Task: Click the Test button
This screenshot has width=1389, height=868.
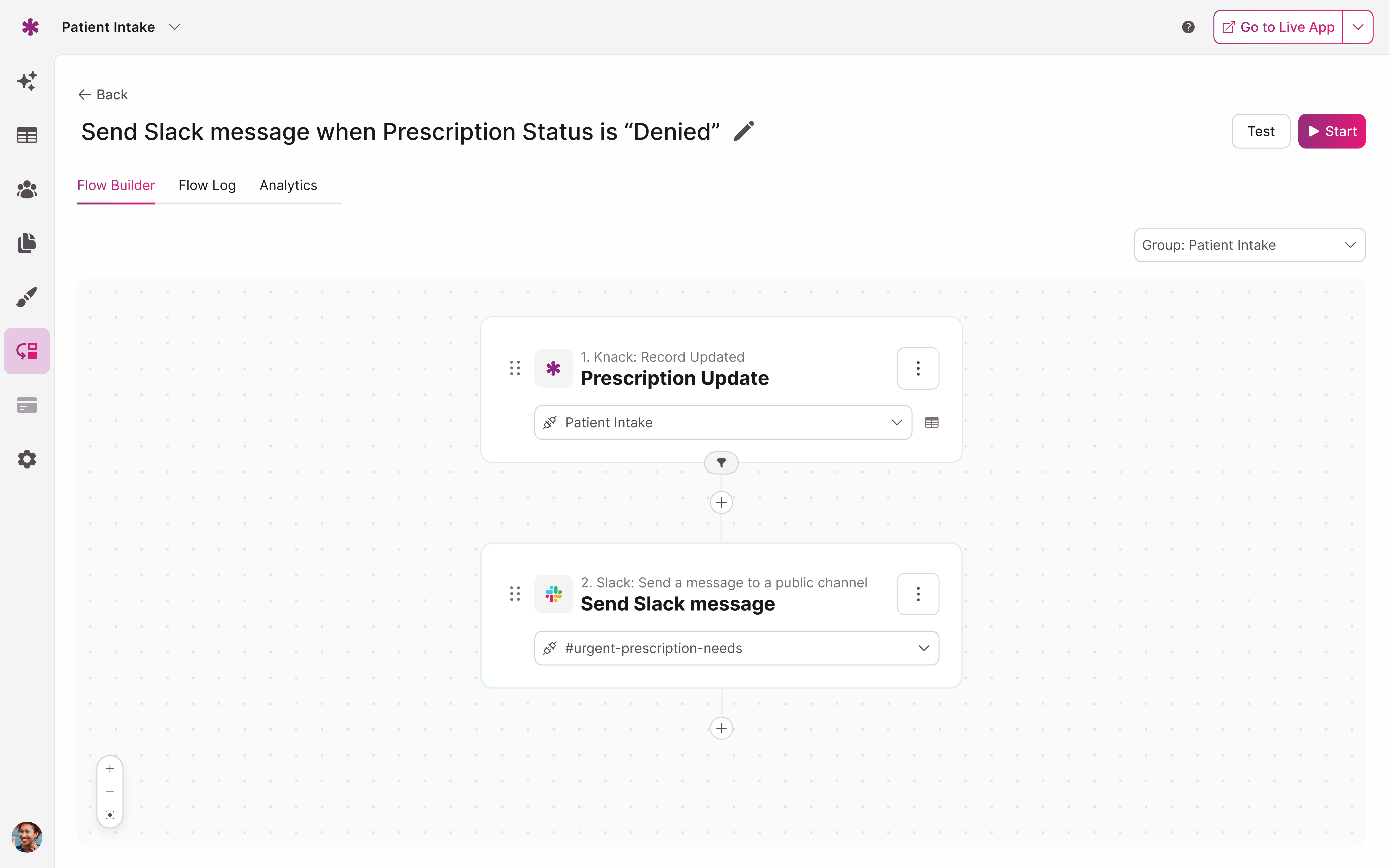Action: coord(1260,131)
